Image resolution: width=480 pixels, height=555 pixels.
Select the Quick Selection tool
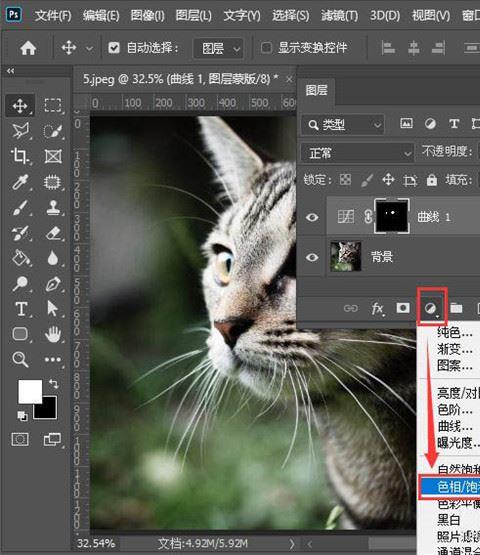tap(53, 131)
